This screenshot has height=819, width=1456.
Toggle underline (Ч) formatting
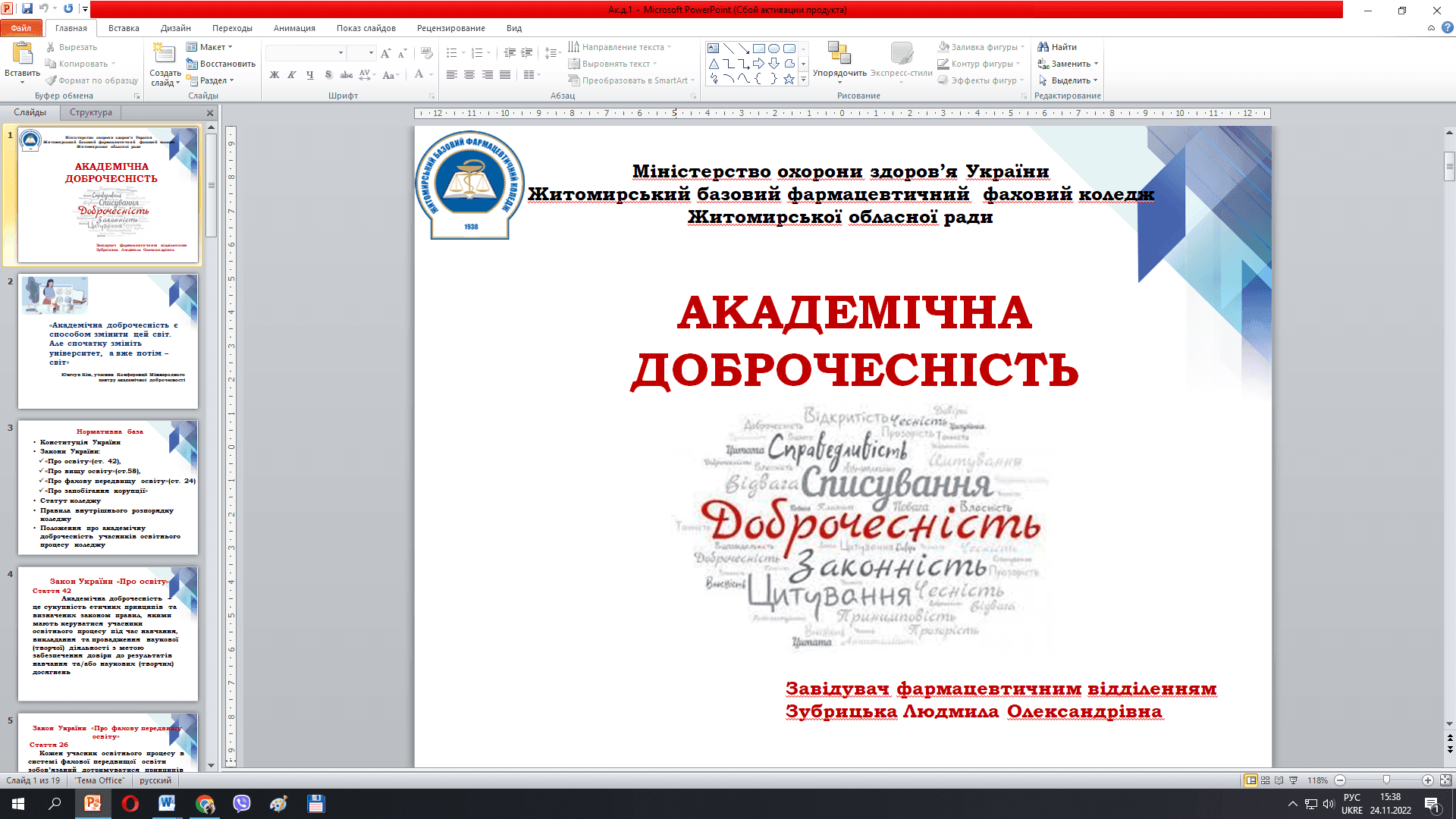[310, 74]
